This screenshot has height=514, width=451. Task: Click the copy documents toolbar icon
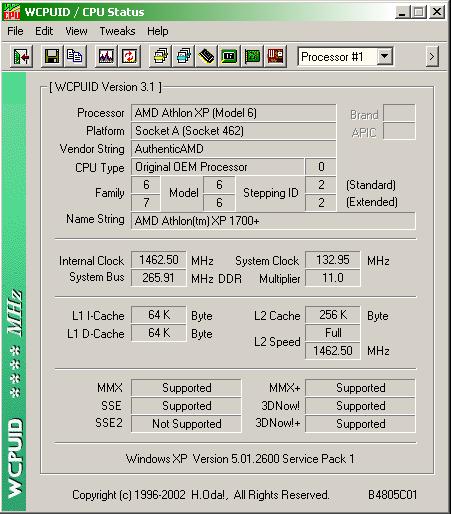[75, 57]
